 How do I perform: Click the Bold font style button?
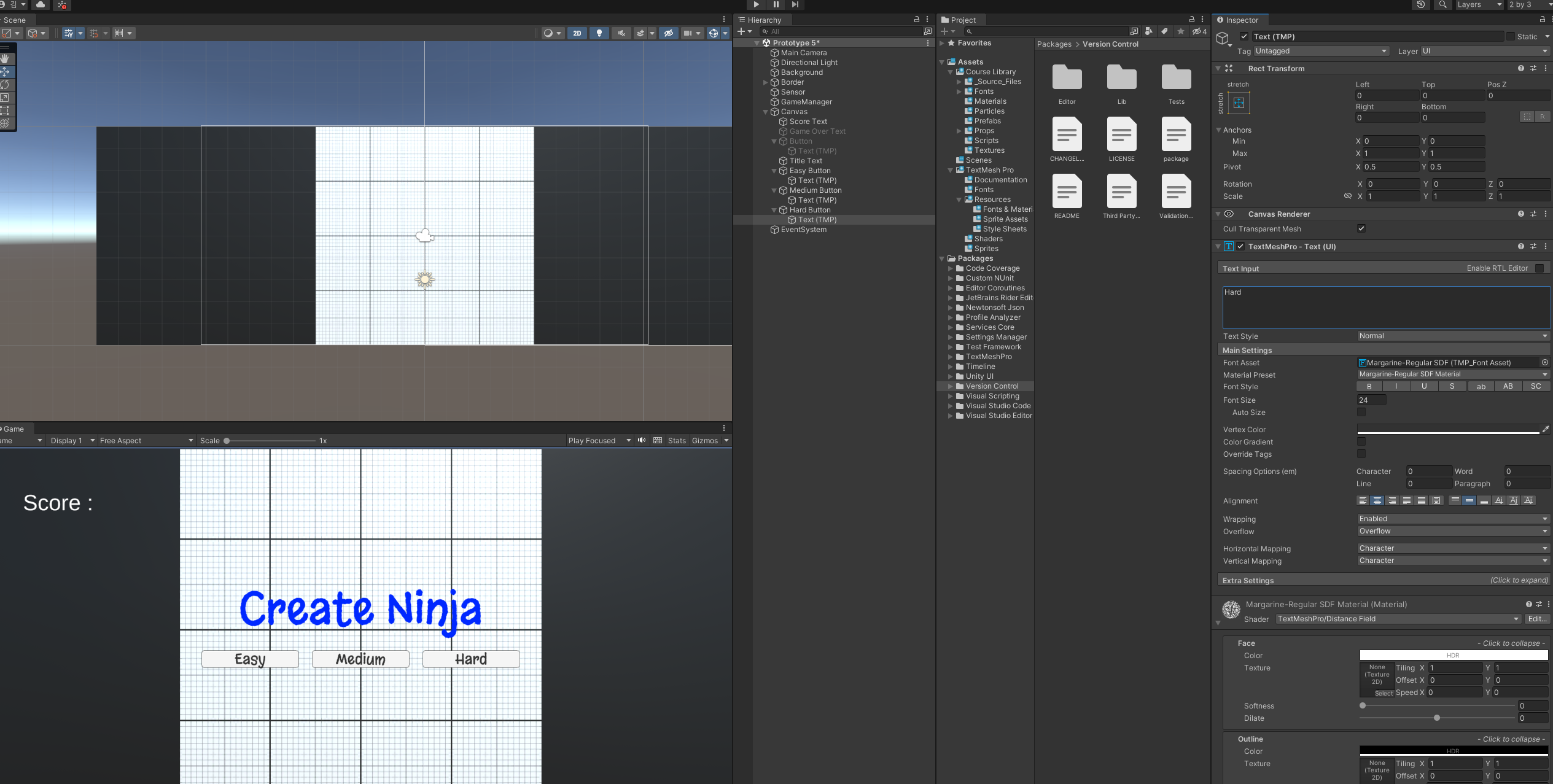click(x=1369, y=386)
